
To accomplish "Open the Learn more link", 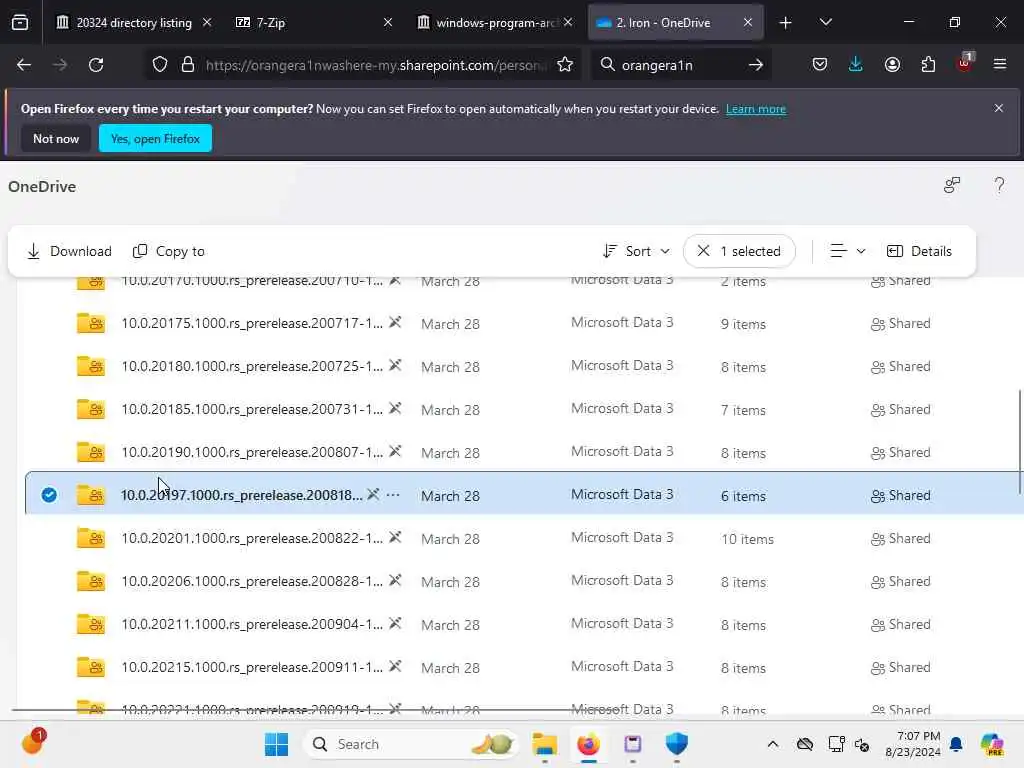I will [x=756, y=109].
